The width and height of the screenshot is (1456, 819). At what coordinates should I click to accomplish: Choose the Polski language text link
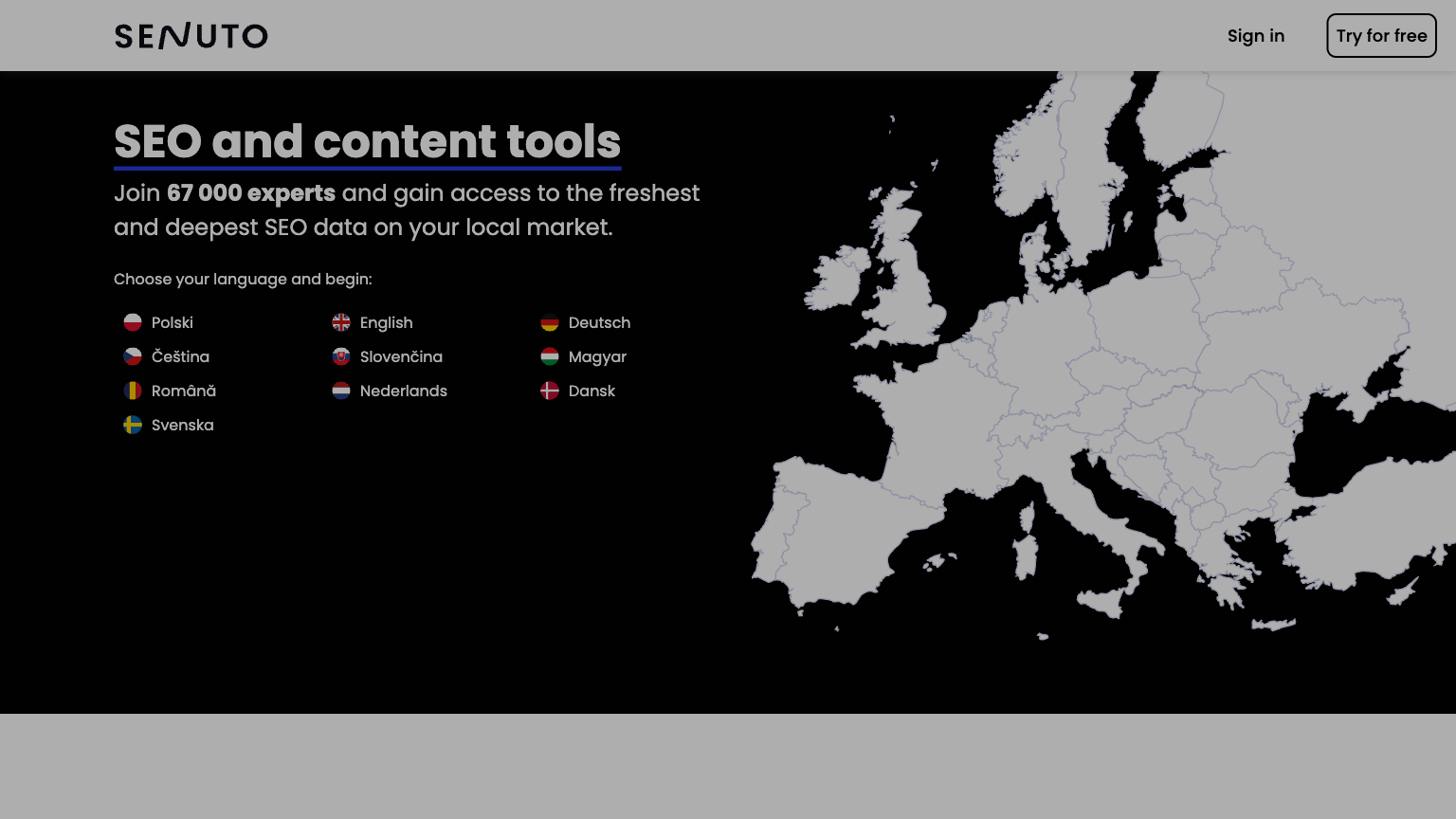click(173, 322)
